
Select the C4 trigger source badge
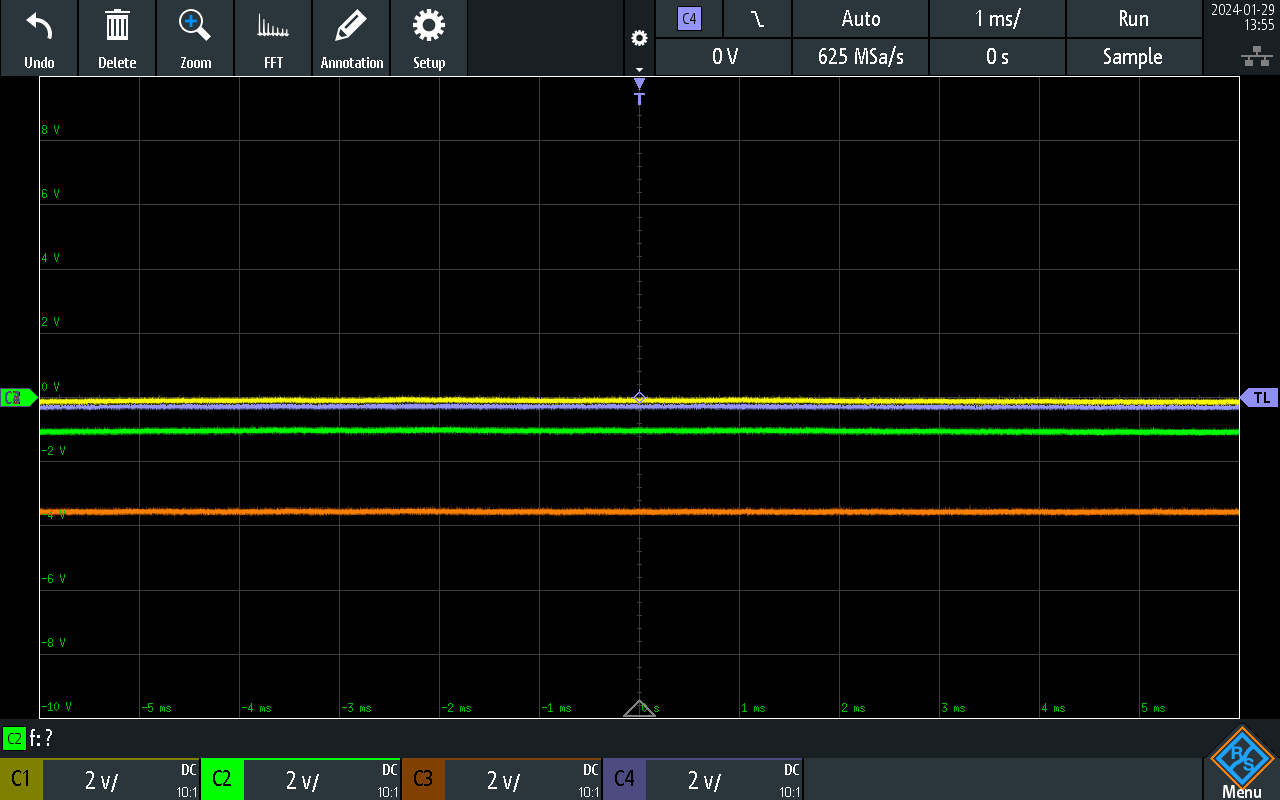(x=689, y=18)
